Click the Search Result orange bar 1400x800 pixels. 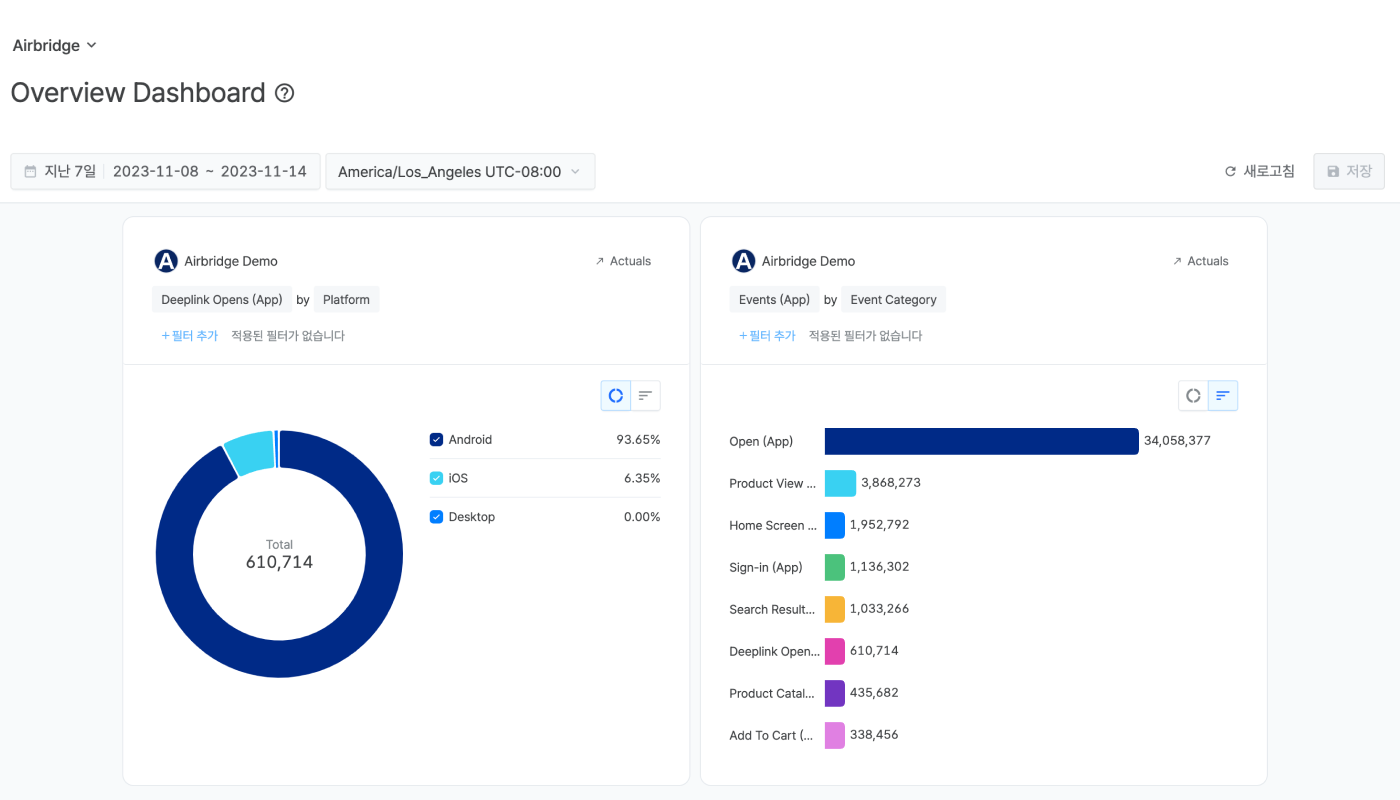835,609
